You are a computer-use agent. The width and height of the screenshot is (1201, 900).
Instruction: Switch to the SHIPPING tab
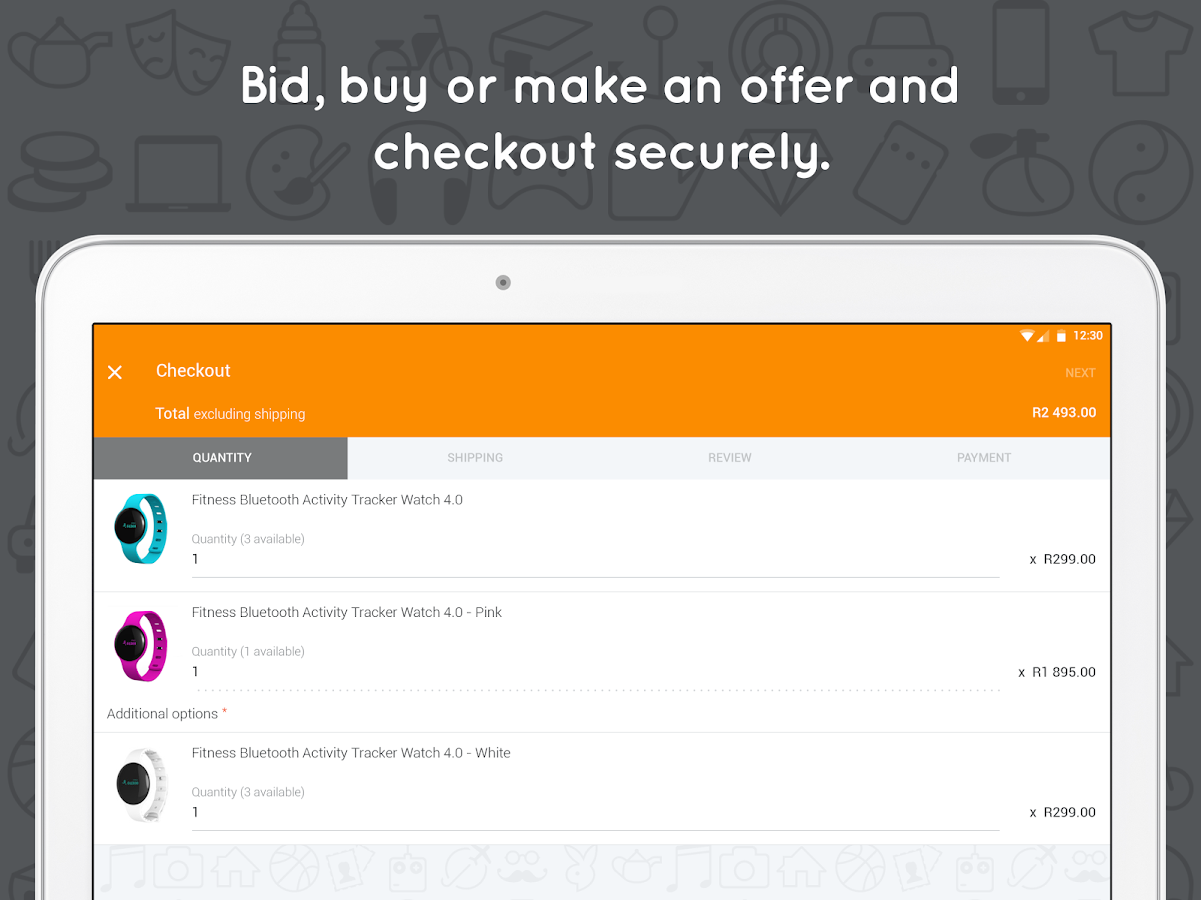pos(475,457)
